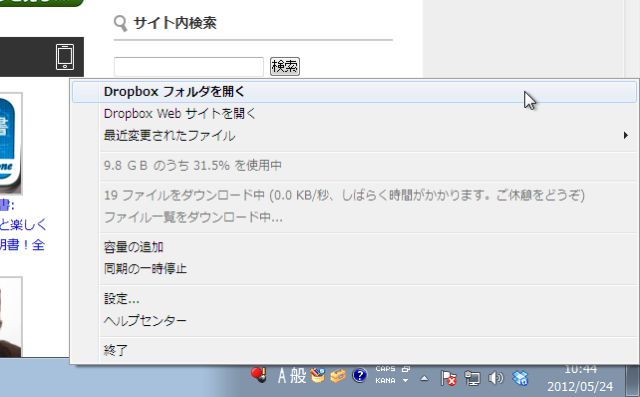Click the mobile phone icon in sidebar
The image size is (640, 397).
(65, 57)
